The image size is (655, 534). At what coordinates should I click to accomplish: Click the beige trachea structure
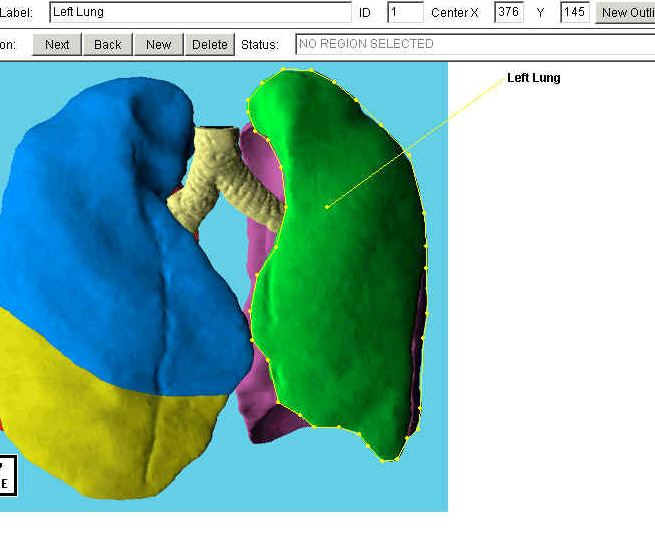point(225,180)
